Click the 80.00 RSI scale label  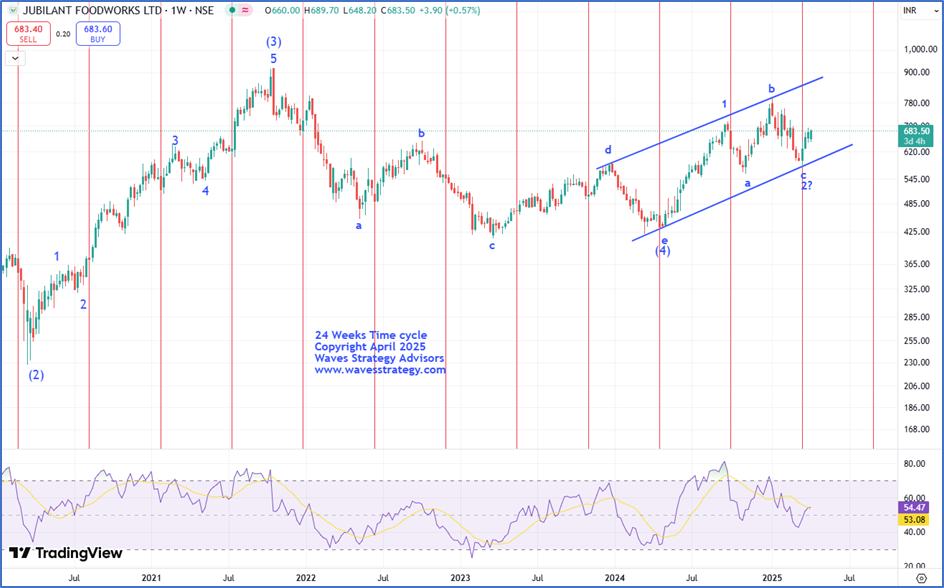point(916,463)
